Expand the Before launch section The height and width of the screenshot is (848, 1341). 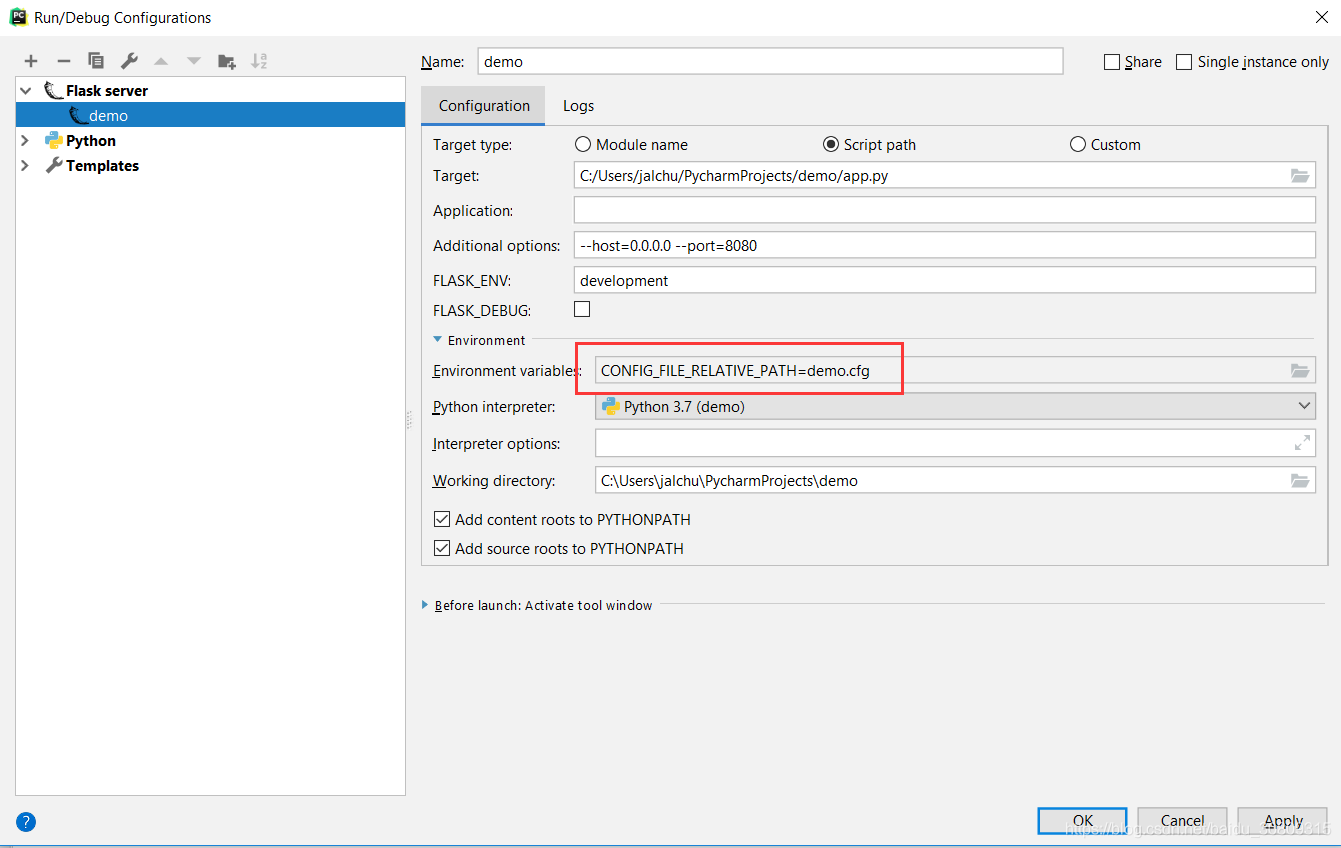(425, 605)
